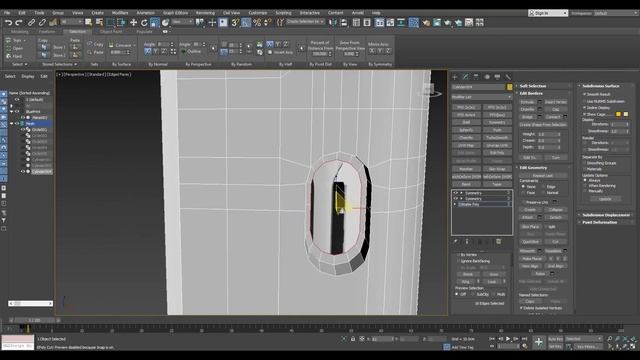Open the Display command panel tab
This screenshot has width=640, height=360.
497,77
